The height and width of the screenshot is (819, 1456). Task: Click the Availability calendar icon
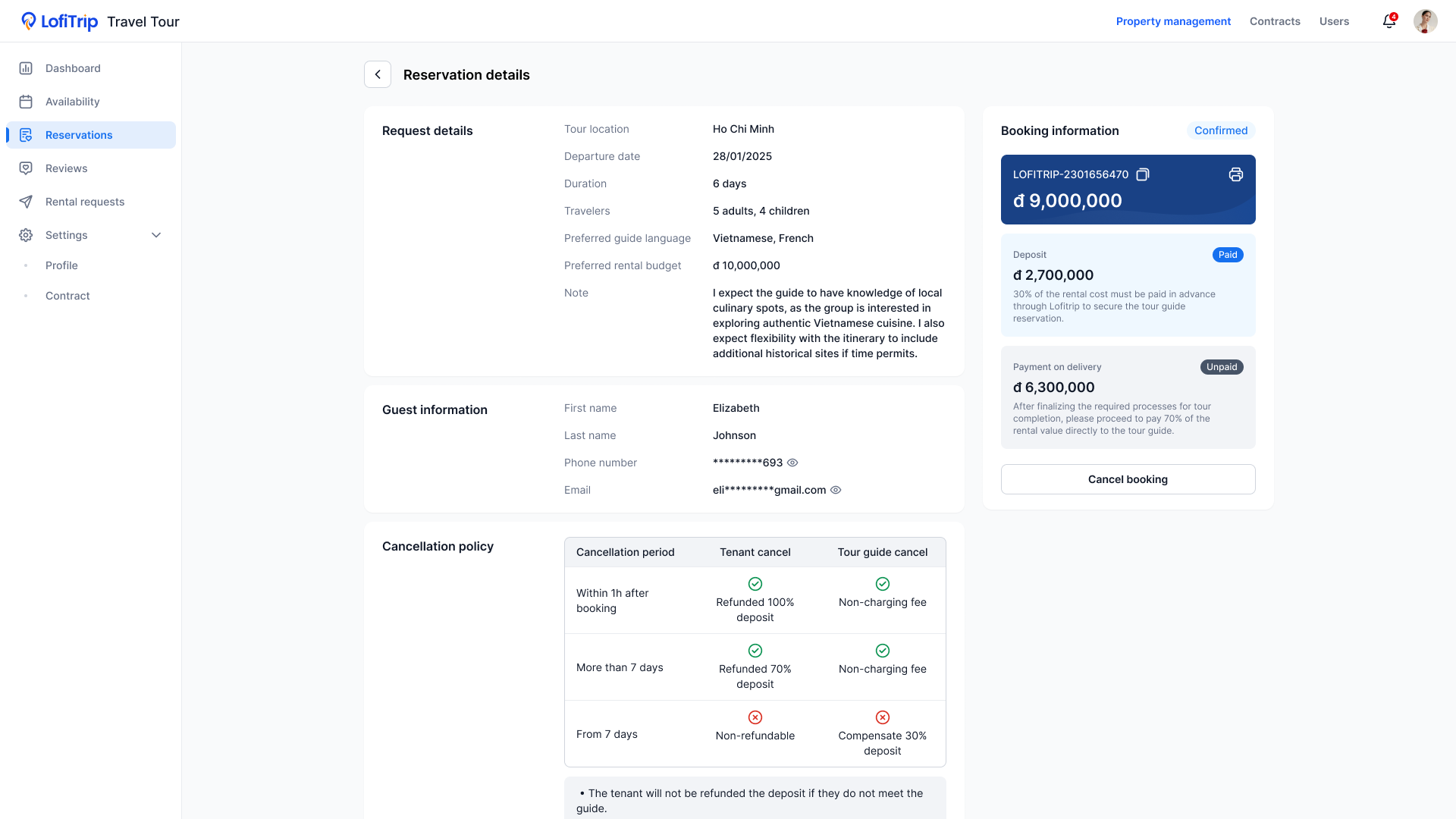[x=26, y=102]
